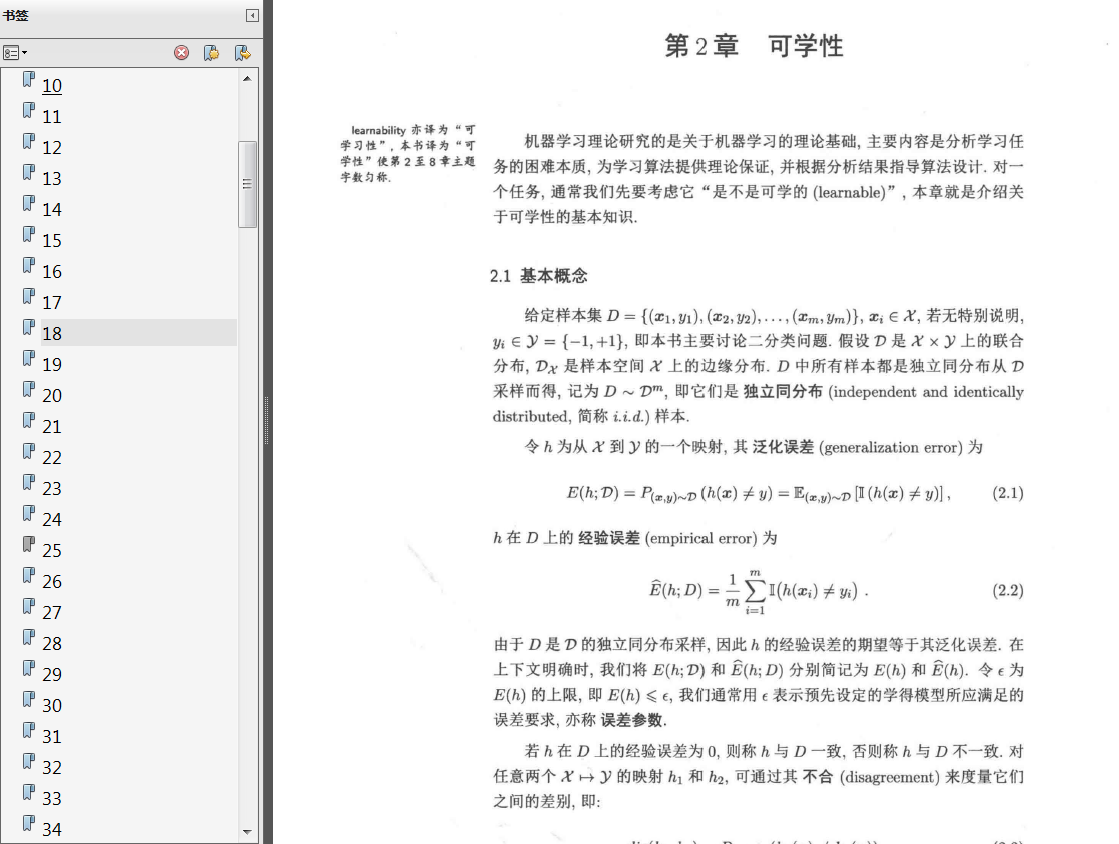Expand the current bookmark with the arrow bookmark icon
1119x844 pixels.
coord(243,53)
